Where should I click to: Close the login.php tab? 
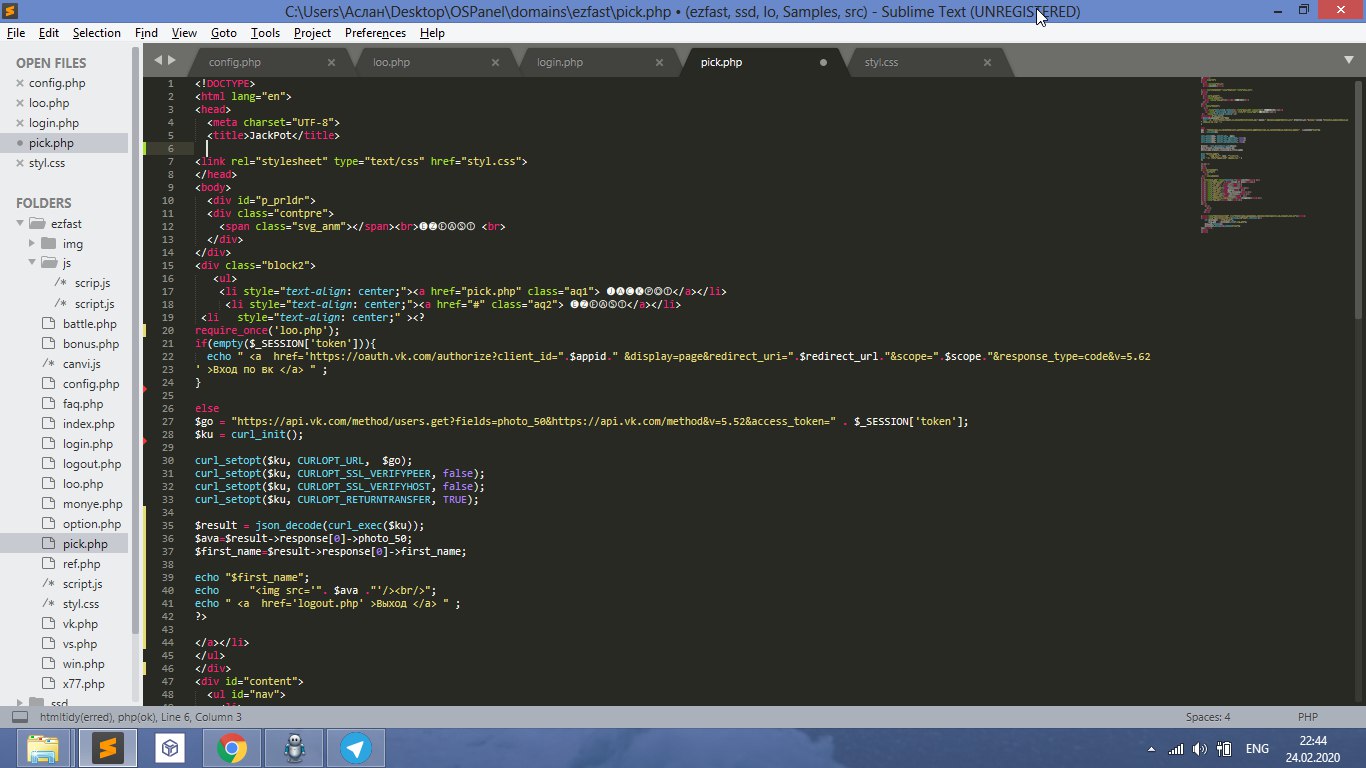659,62
